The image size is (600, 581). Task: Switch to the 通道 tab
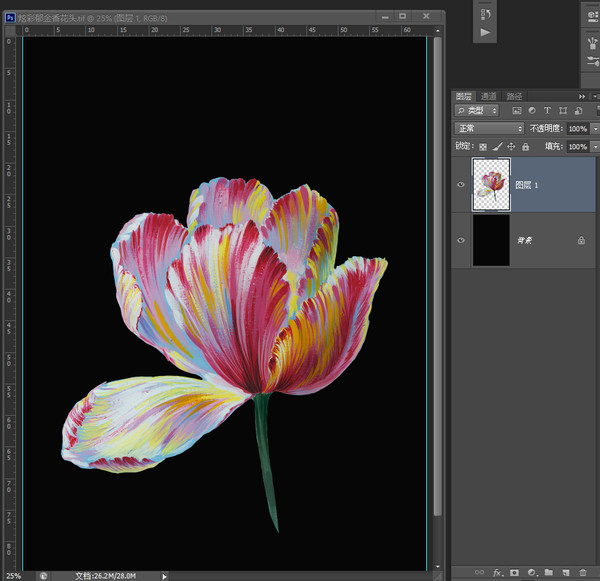(488, 96)
